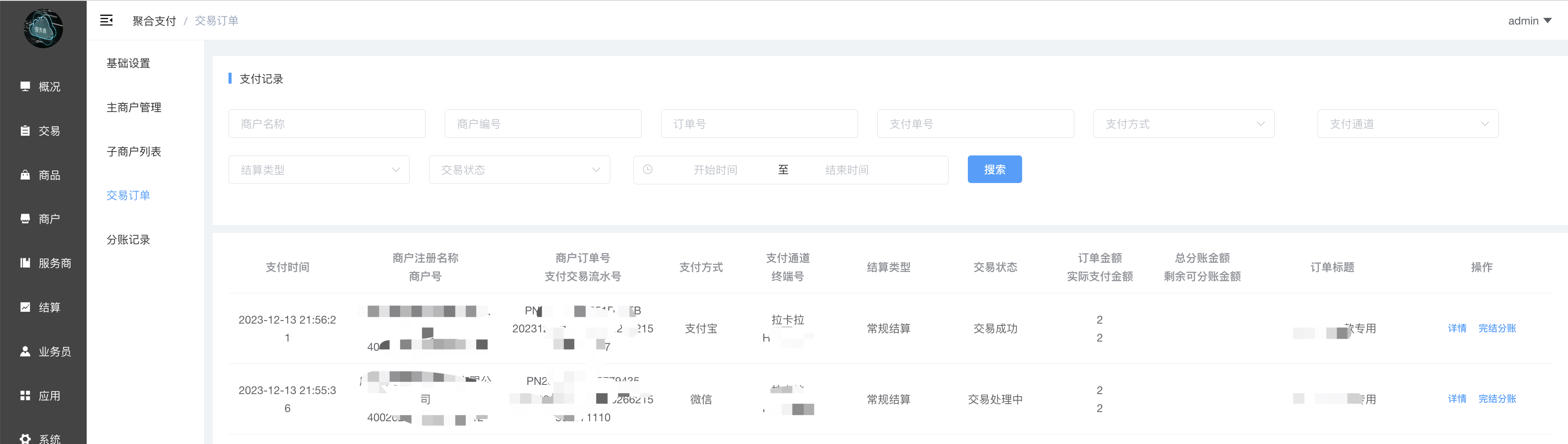This screenshot has height=444, width=1568.
Task: Click the 支付宝 payment method cell
Action: pyautogui.click(x=700, y=328)
